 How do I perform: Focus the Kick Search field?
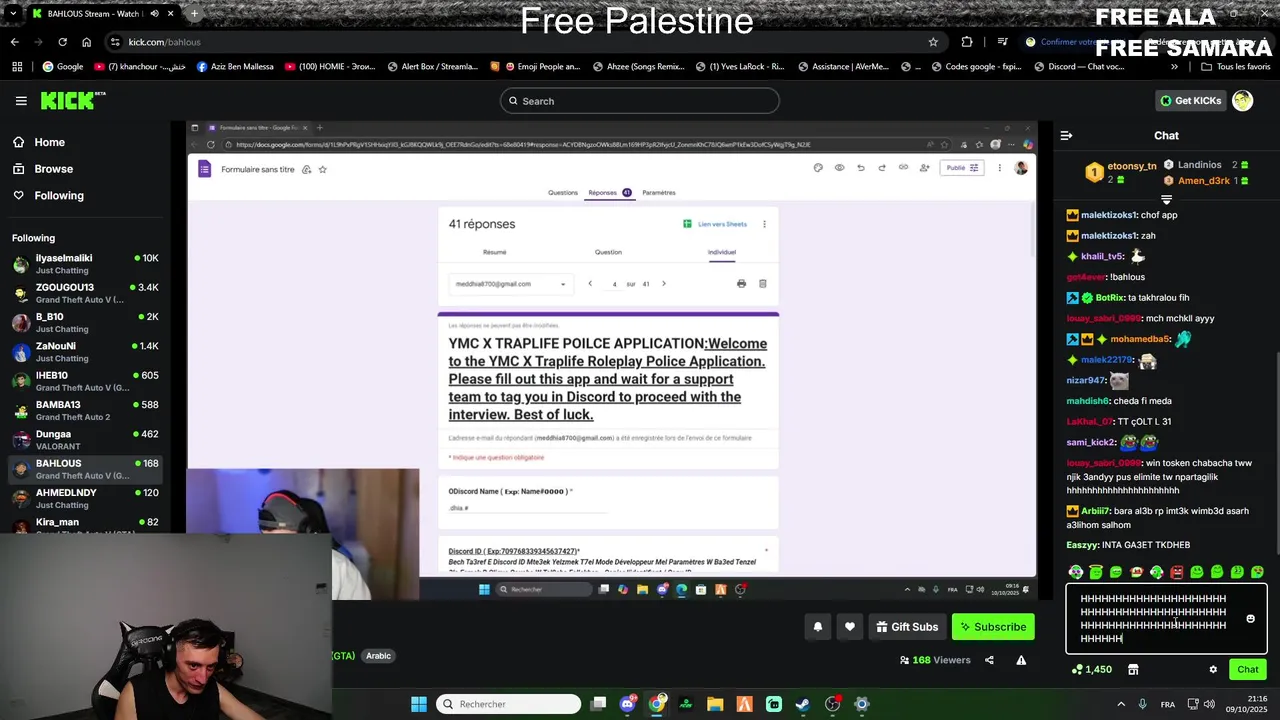point(640,101)
